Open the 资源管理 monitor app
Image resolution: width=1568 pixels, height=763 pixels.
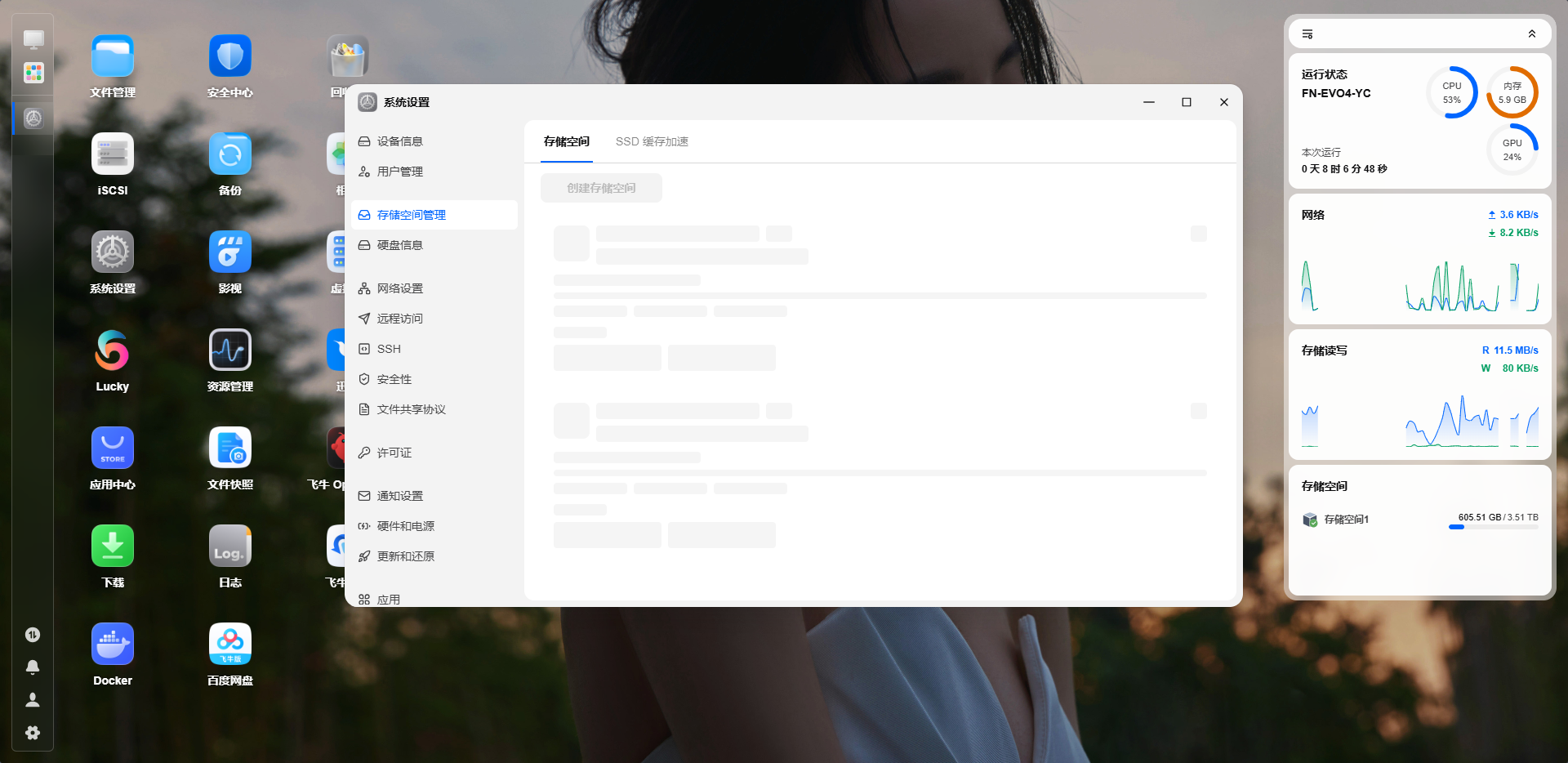230,350
